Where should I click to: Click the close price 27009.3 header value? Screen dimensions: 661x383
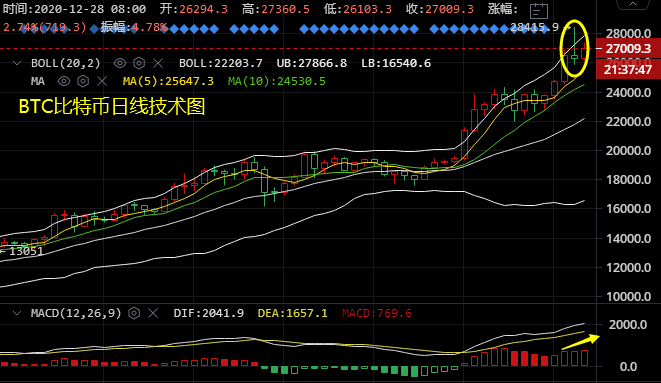tap(449, 9)
